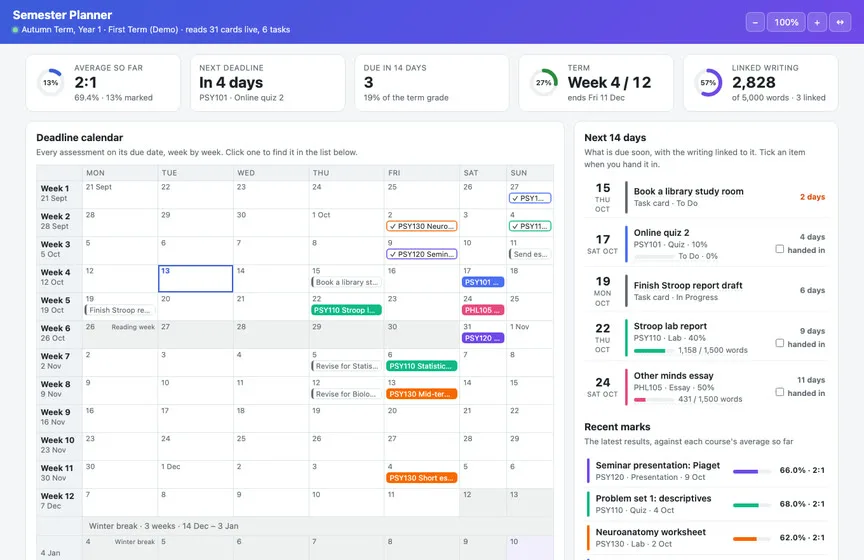Open the orange PSY130 Short es event
864x560 pixels.
pos(422,478)
